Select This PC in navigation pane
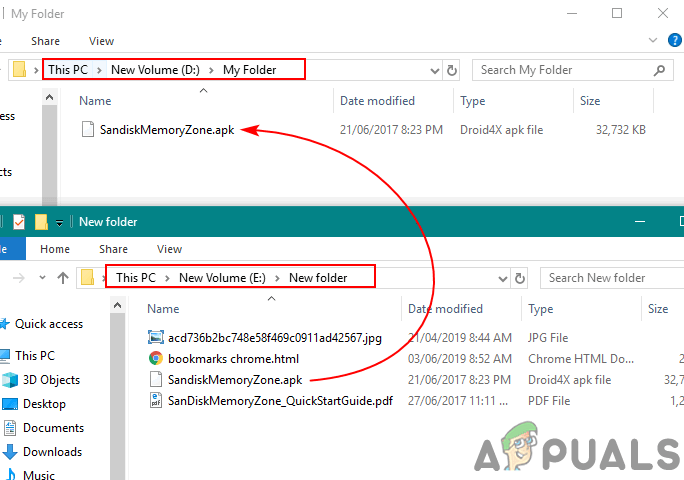The height and width of the screenshot is (480, 684). click(x=35, y=356)
